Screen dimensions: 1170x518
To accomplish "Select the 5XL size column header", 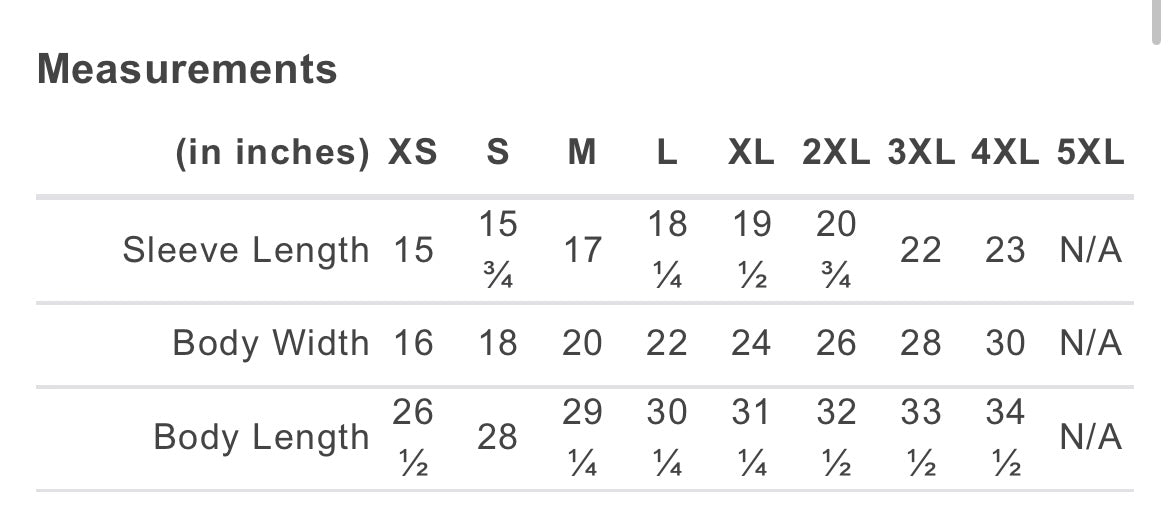I will click(x=1090, y=153).
